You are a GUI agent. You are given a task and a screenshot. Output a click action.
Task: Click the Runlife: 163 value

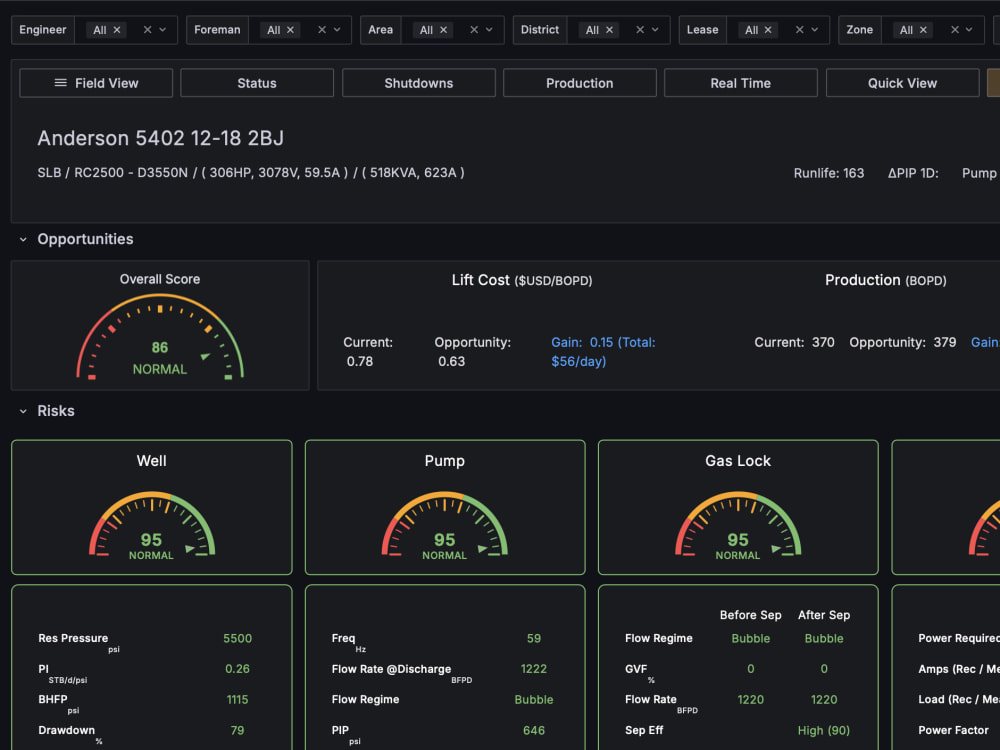pos(828,173)
